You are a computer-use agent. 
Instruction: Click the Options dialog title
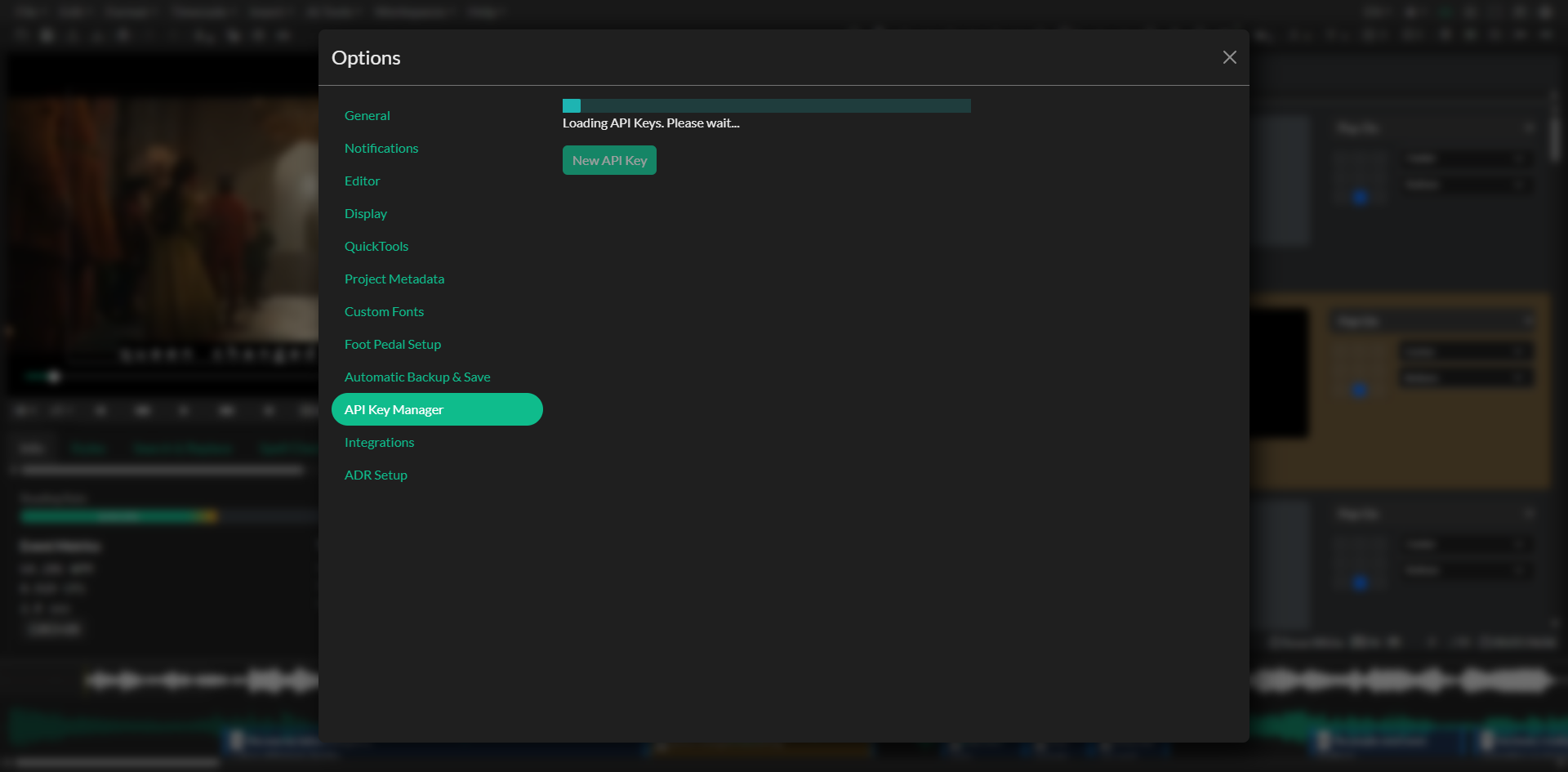[366, 58]
